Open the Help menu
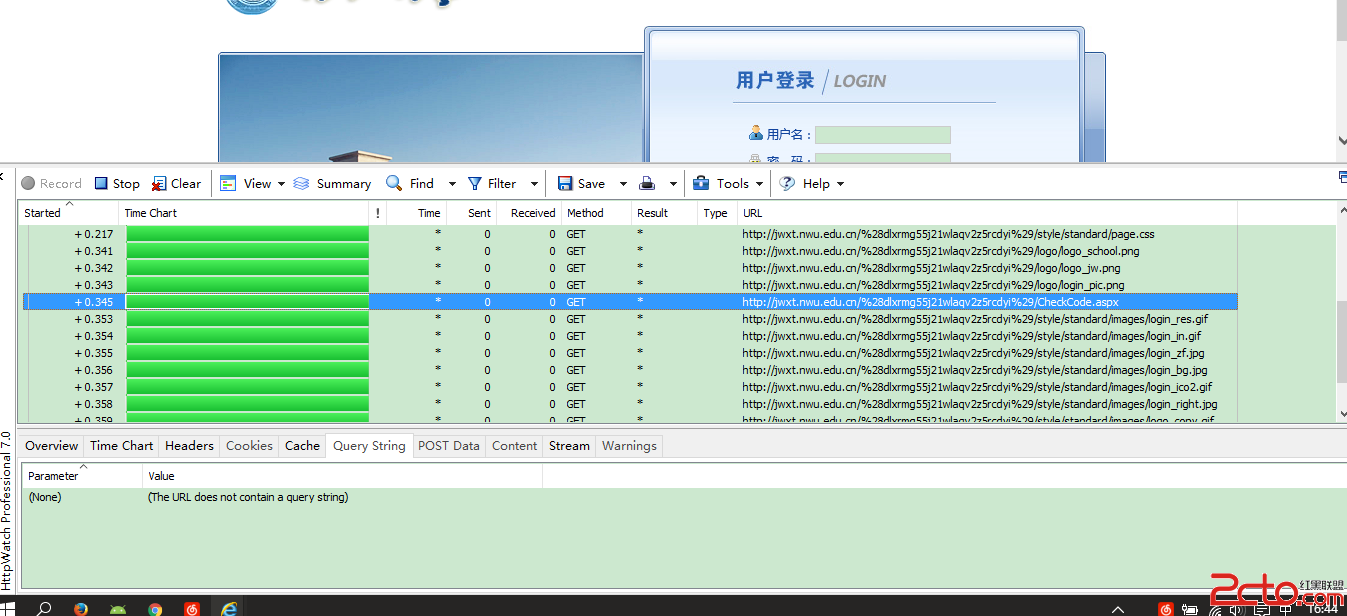Screen dimensions: 1347x616 [805, 183]
